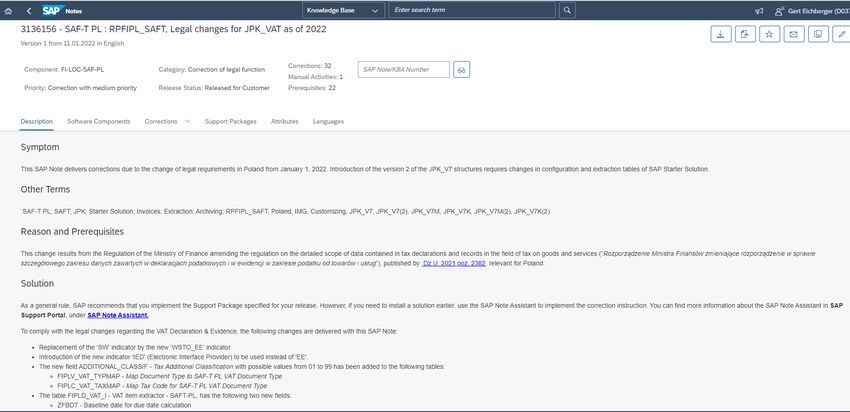
Task: Open the Dz.U. 2021 poz. 2382 link
Action: tap(454, 263)
